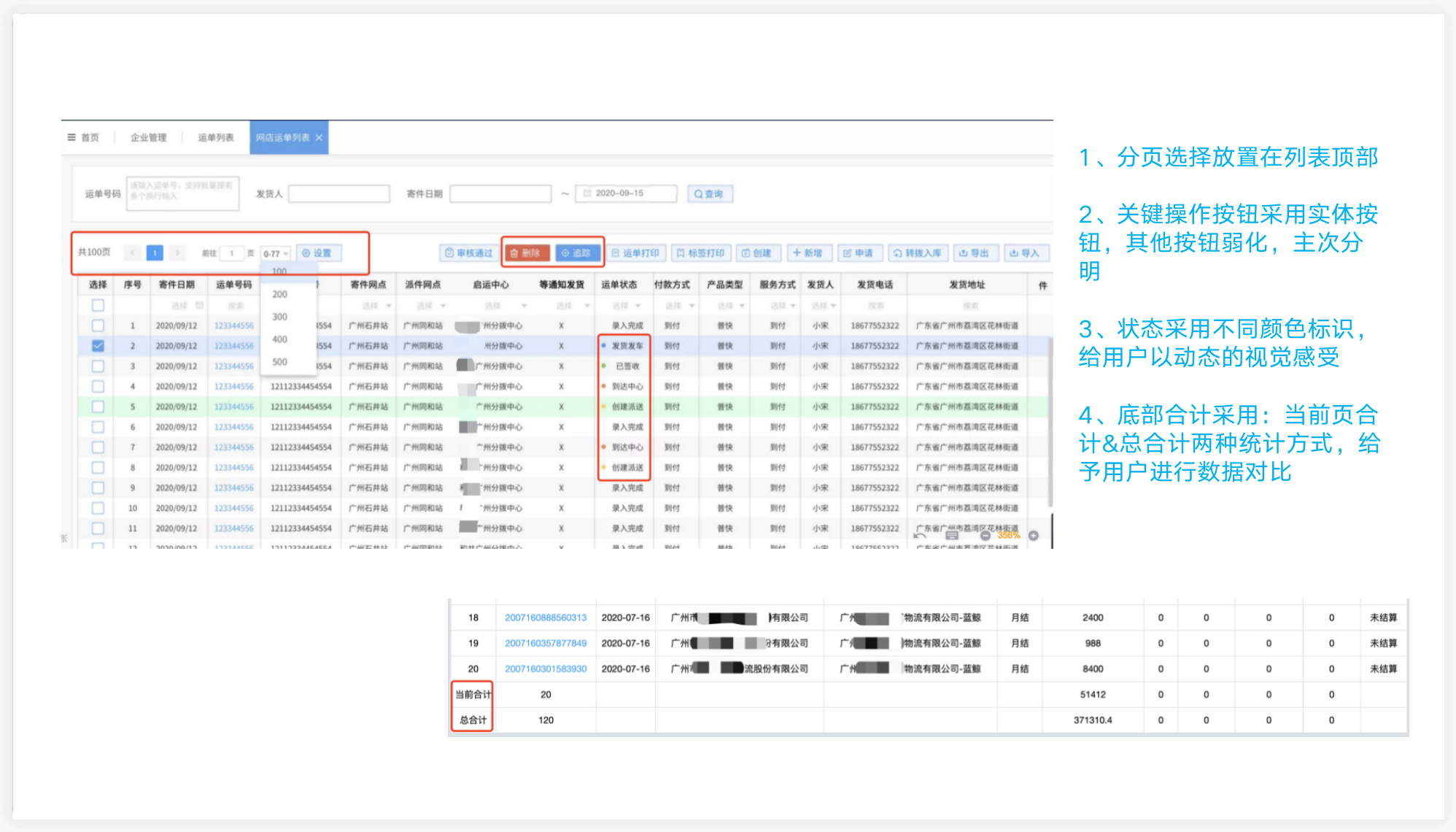Click the target icon on the 追踪 button

point(565,253)
